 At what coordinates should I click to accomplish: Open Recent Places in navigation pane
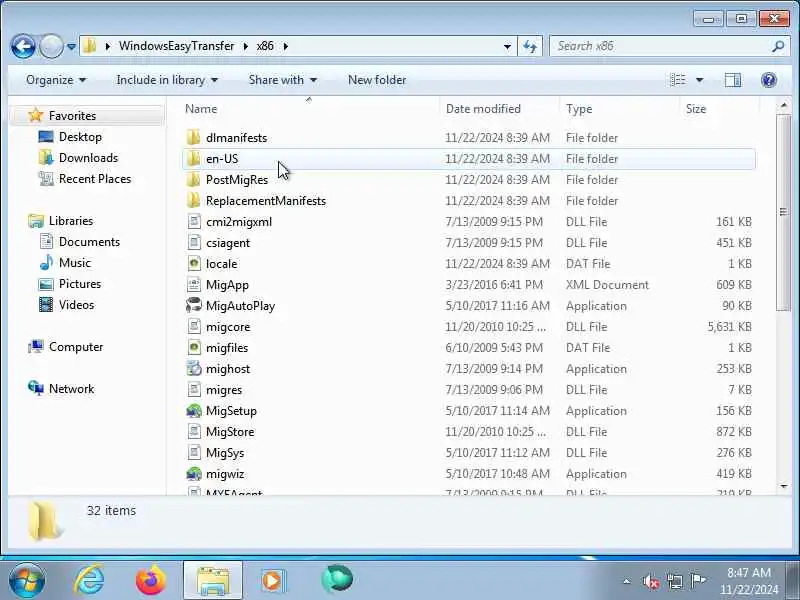[x=95, y=179]
